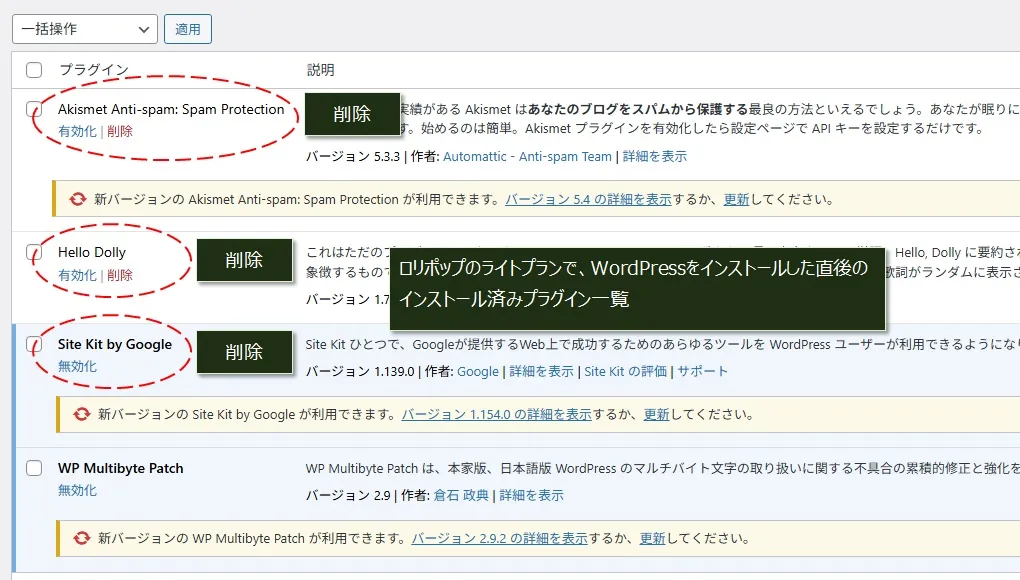Image resolution: width=1020 pixels, height=580 pixels.
Task: Select the Hello Dolly plugin checkbox
Action: coord(34,252)
